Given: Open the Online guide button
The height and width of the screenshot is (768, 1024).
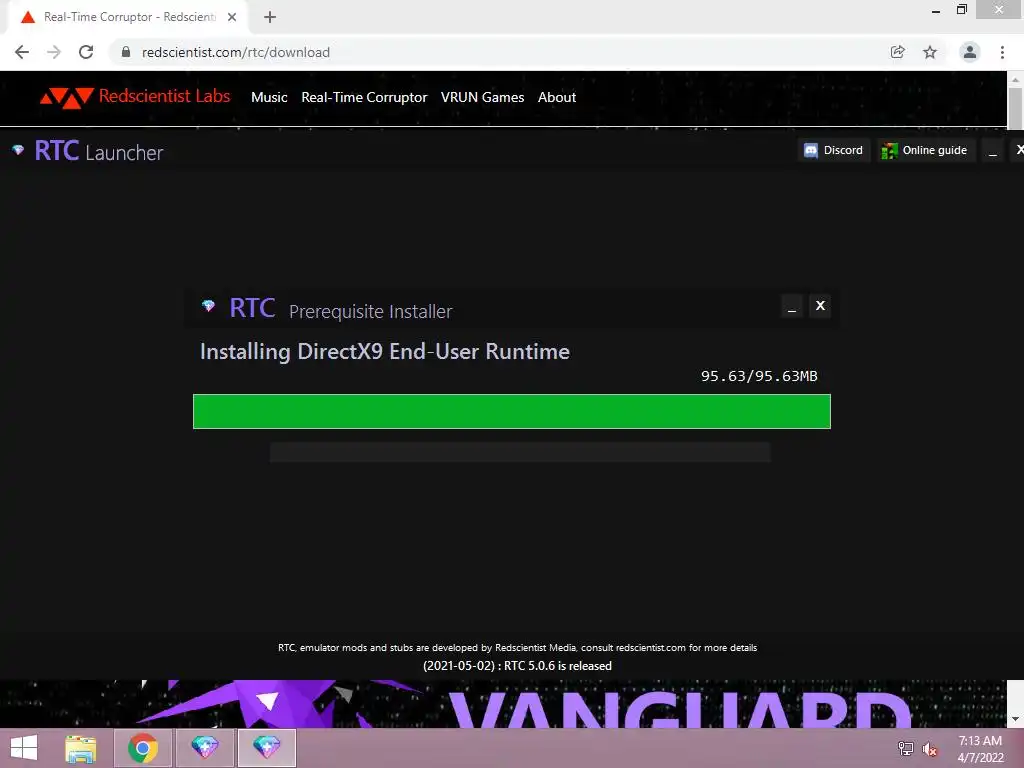Looking at the screenshot, I should coord(924,150).
